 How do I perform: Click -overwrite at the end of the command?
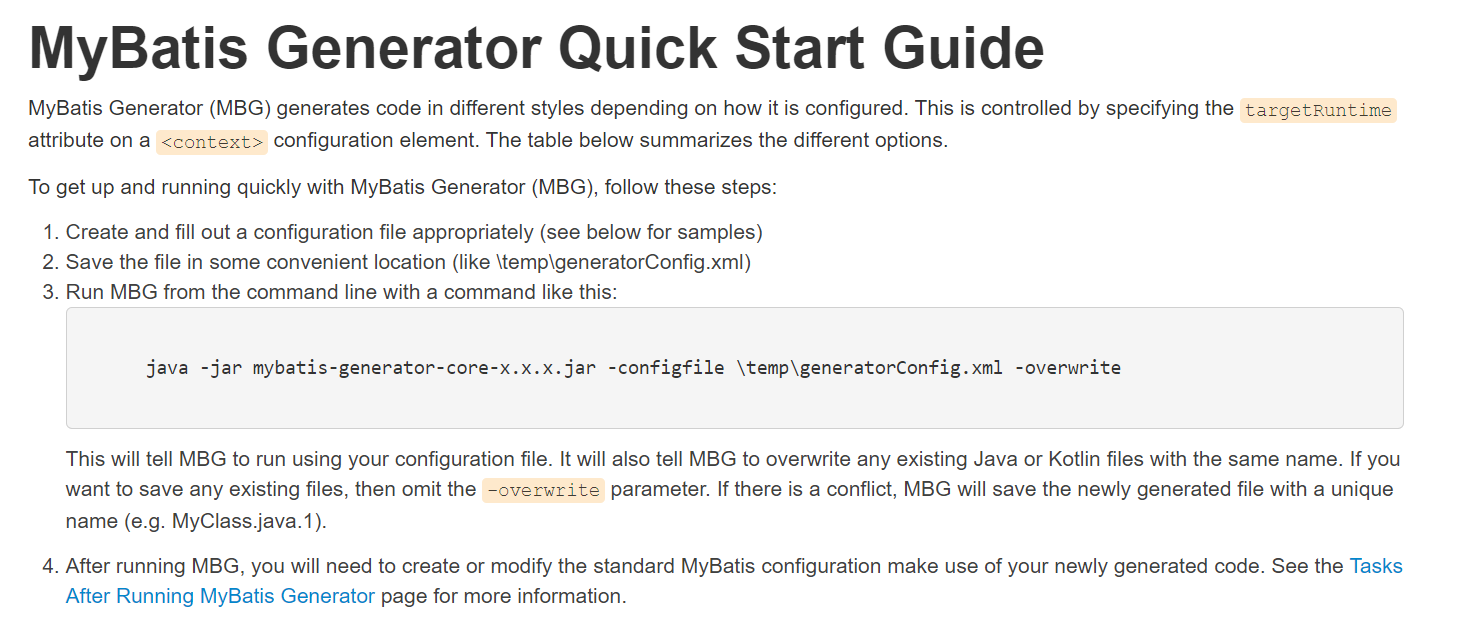click(x=1067, y=368)
